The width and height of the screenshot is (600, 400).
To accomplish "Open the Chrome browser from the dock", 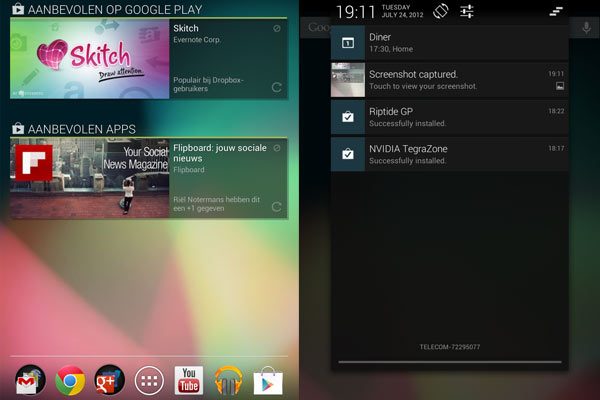I will click(x=70, y=380).
